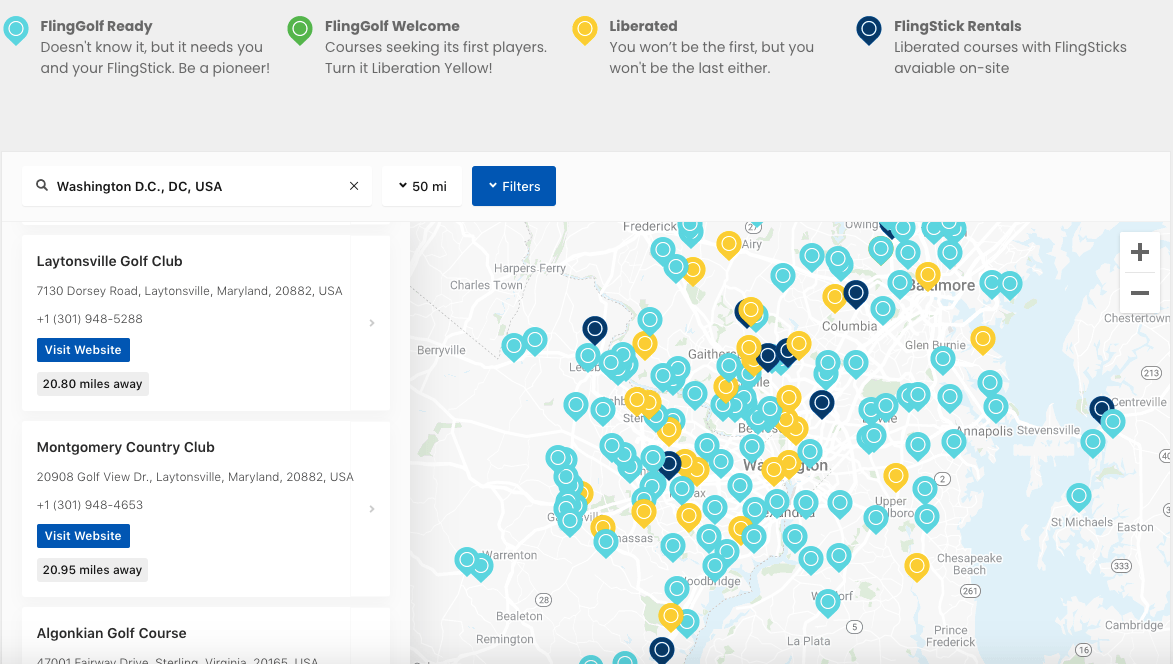Open the Filters dropdown
The height and width of the screenshot is (664, 1173).
coord(514,186)
